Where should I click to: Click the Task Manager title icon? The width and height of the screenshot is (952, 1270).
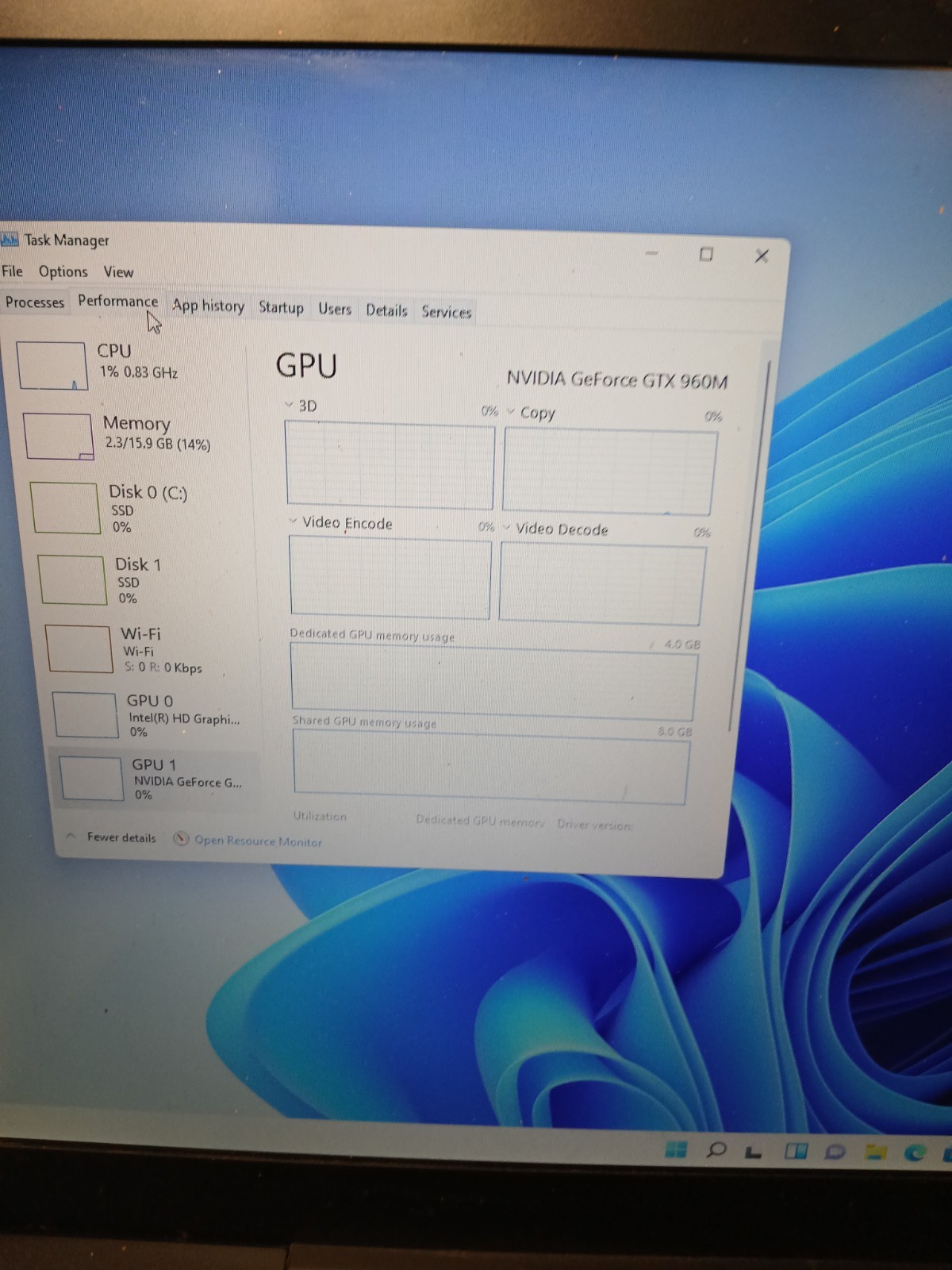coord(10,239)
